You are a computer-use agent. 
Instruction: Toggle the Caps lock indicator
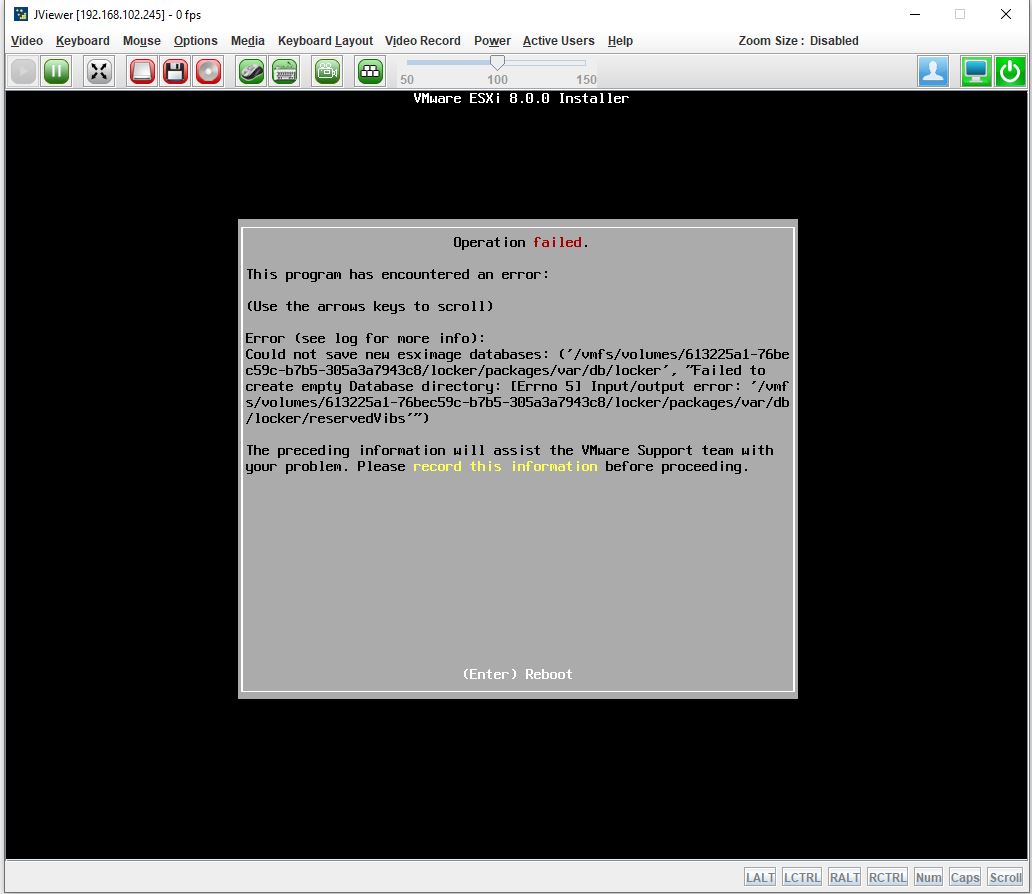tap(965, 877)
